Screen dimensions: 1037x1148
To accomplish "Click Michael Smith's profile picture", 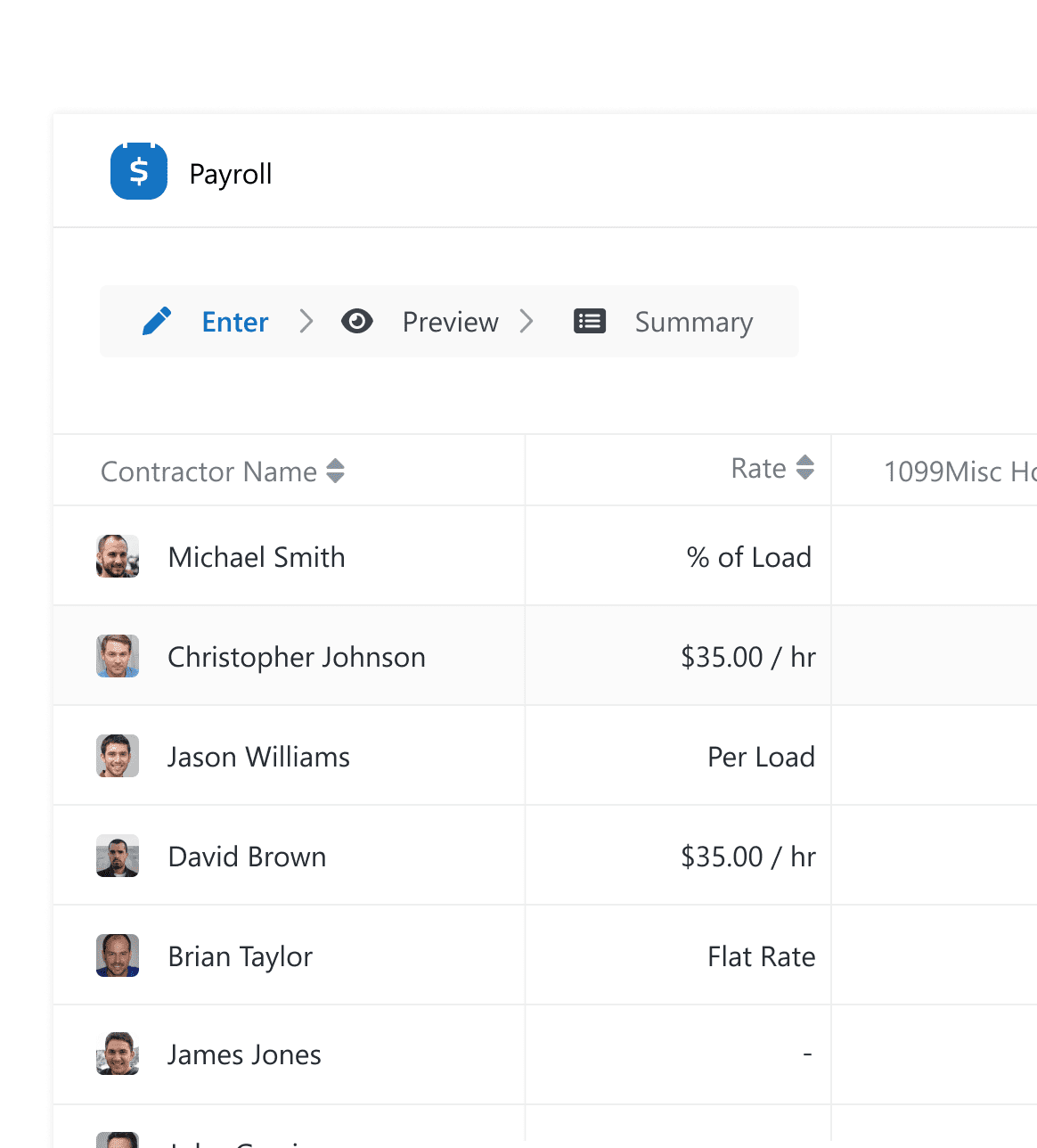I will (x=117, y=556).
